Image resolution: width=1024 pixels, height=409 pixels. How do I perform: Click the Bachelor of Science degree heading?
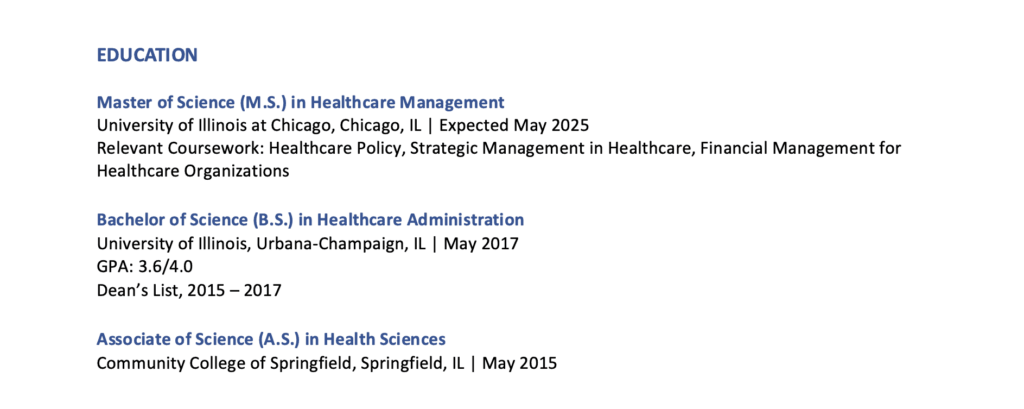310,219
